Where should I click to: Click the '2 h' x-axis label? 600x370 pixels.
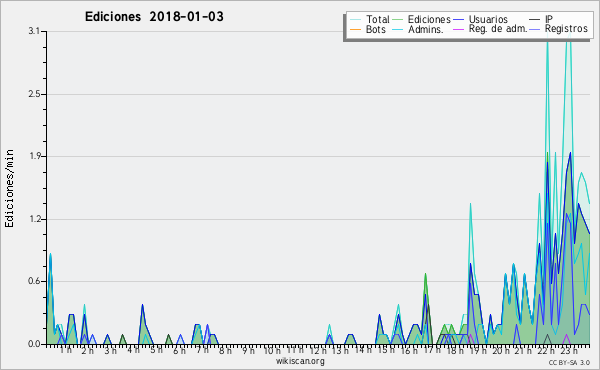[x=88, y=351]
